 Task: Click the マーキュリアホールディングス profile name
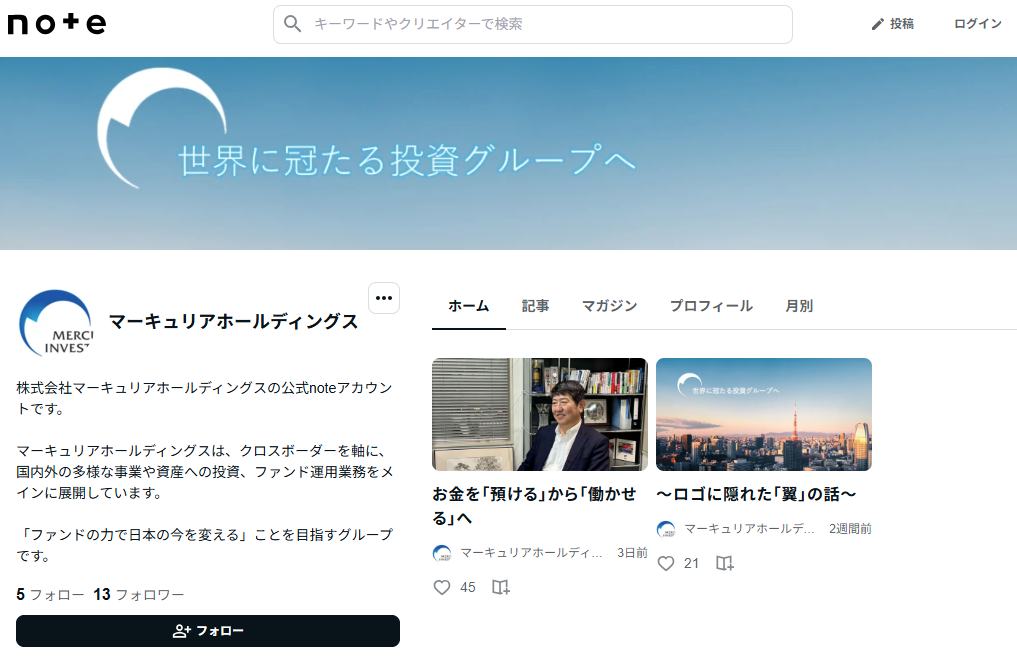233,322
